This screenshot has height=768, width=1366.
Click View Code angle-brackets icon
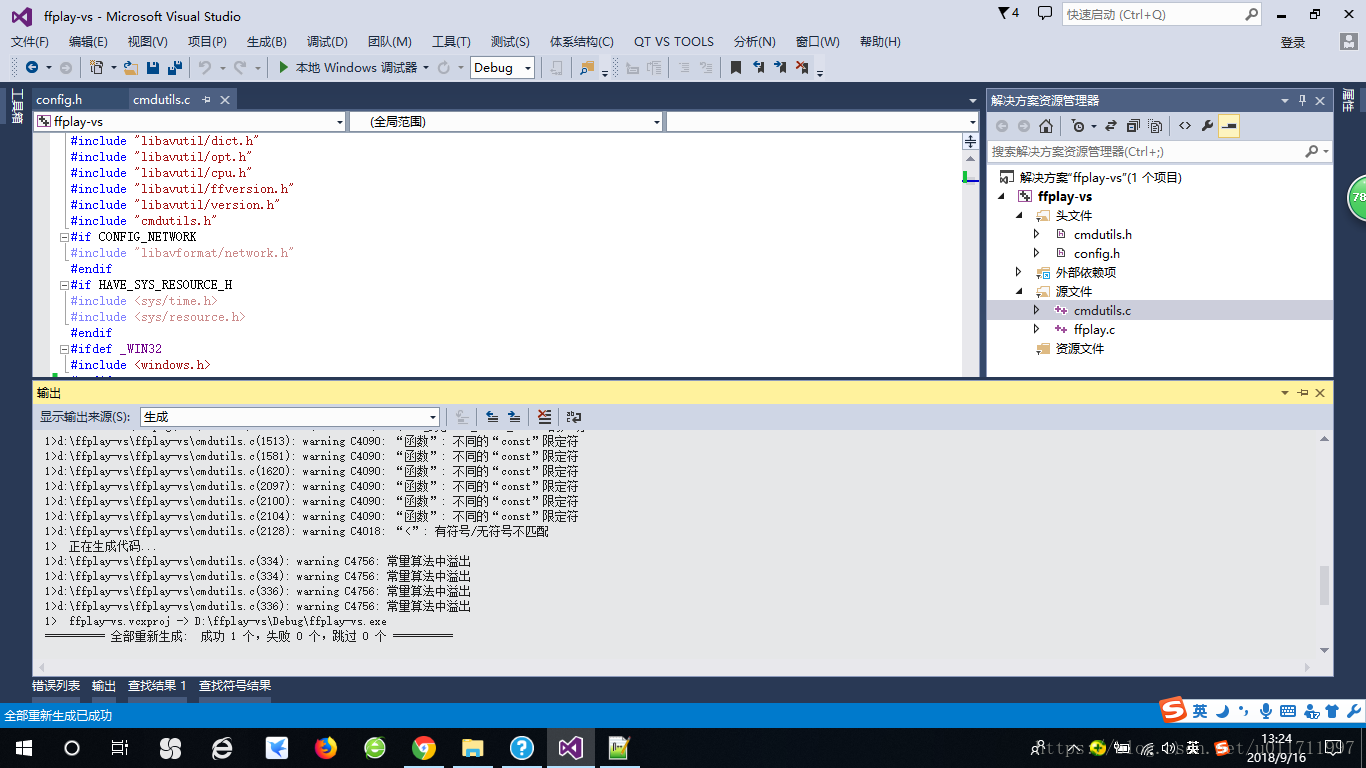[1184, 126]
